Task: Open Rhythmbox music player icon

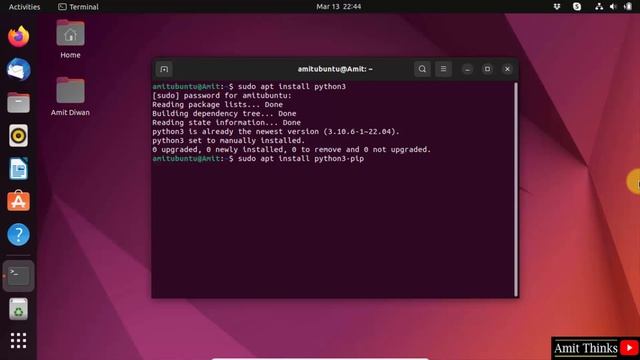Action: [18, 136]
